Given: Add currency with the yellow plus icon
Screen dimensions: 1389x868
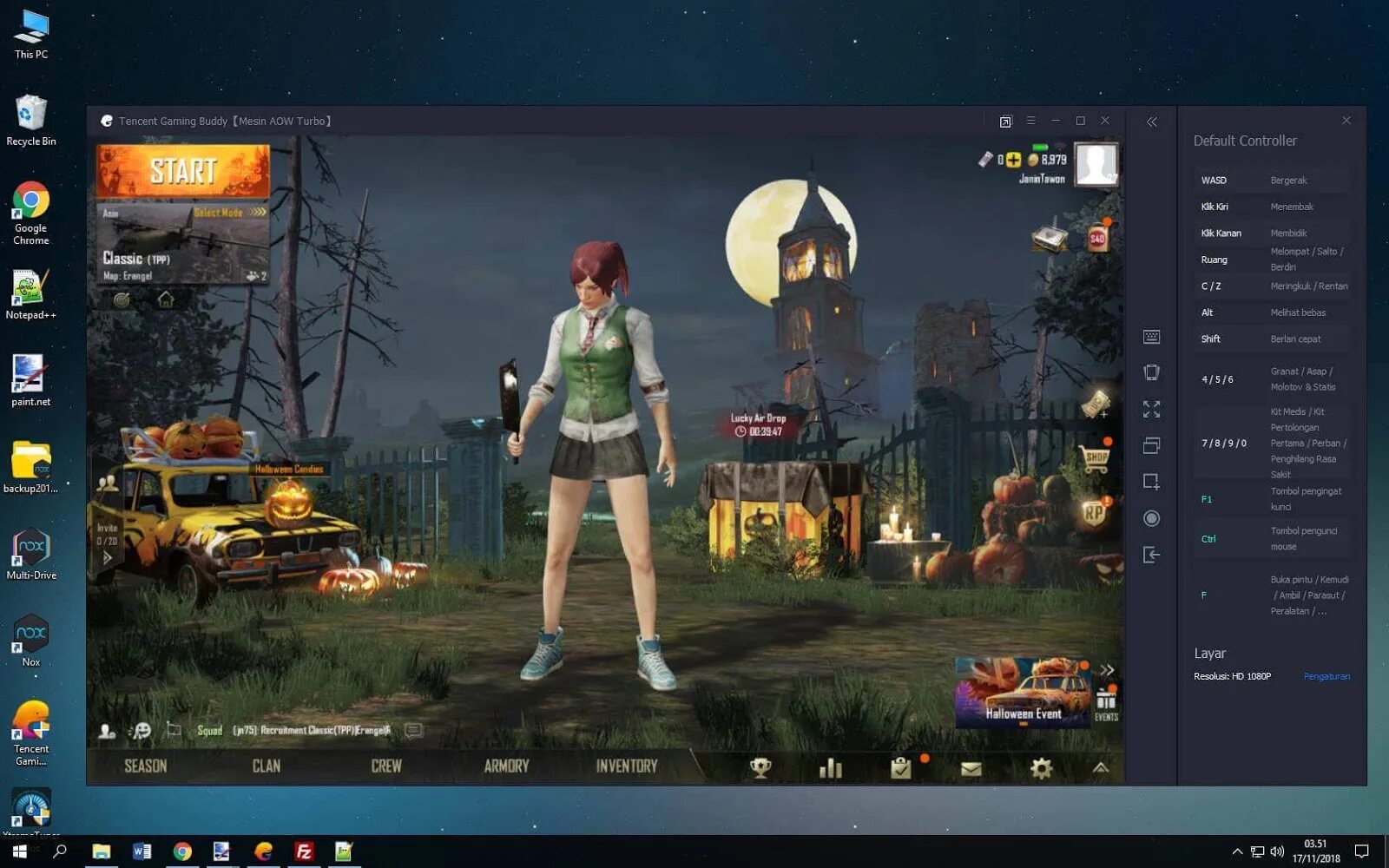Looking at the screenshot, I should [x=1013, y=160].
